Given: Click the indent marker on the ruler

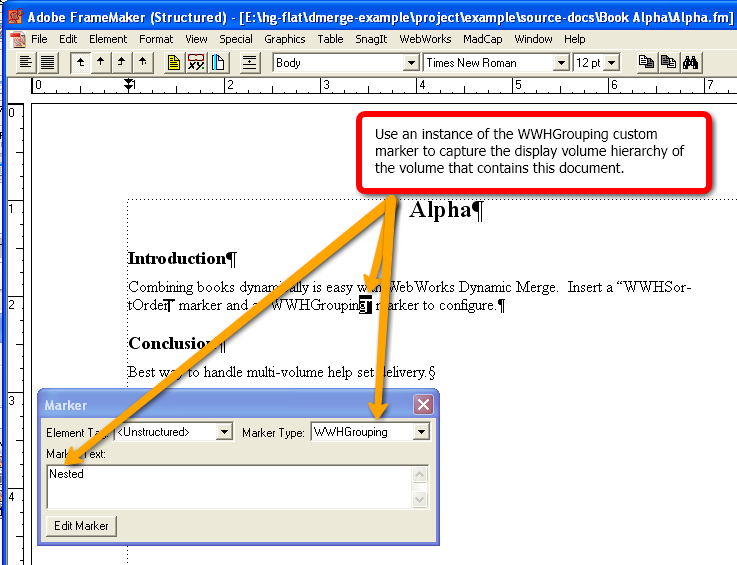Looking at the screenshot, I should (x=129, y=86).
